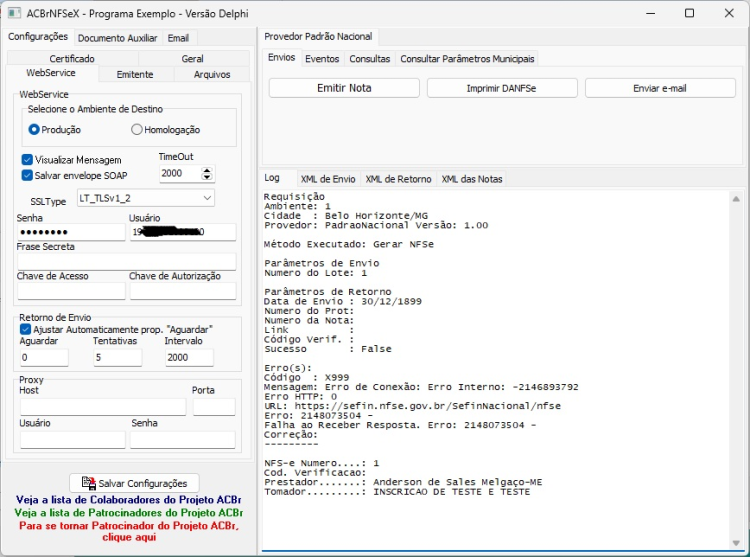Select the Produção radio button
Image resolution: width=750 pixels, height=557 pixels.
click(x=33, y=130)
